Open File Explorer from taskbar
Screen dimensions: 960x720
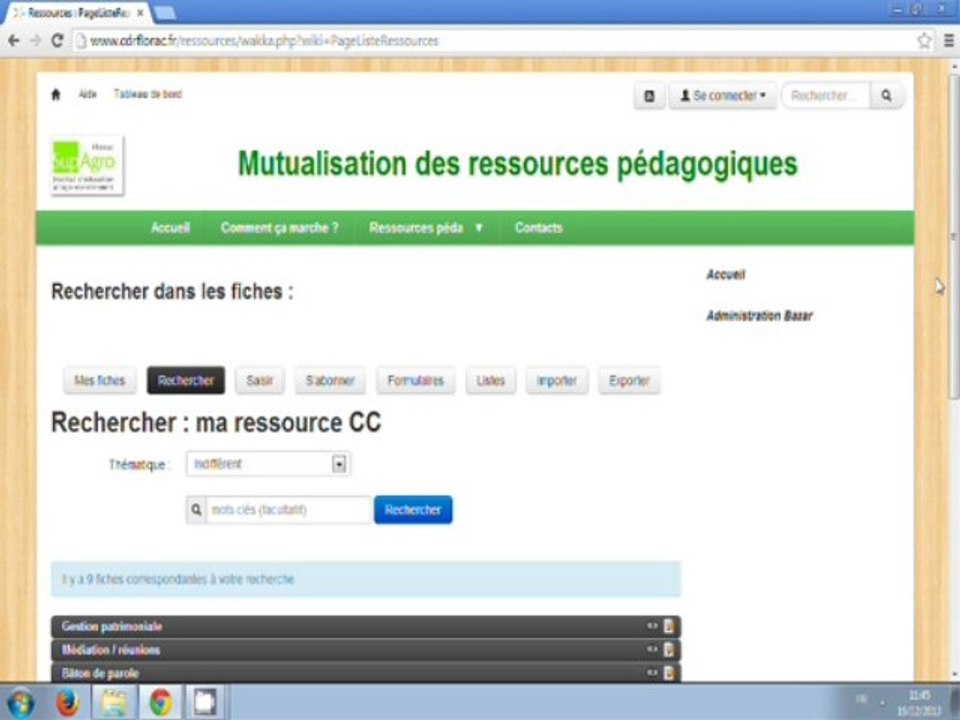coord(114,702)
